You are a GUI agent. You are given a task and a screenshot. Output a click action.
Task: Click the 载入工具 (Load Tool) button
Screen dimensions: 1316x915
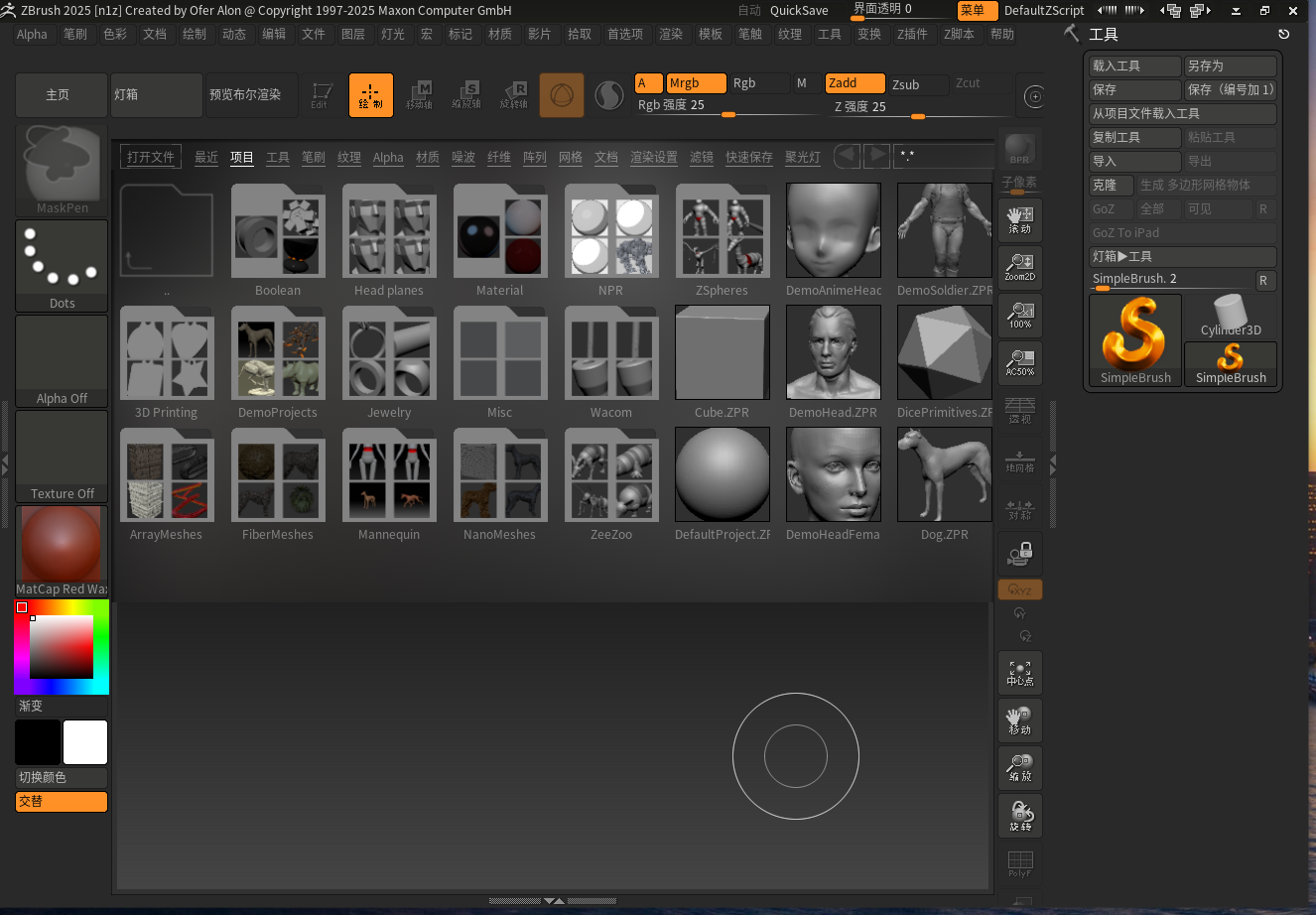pos(1134,65)
